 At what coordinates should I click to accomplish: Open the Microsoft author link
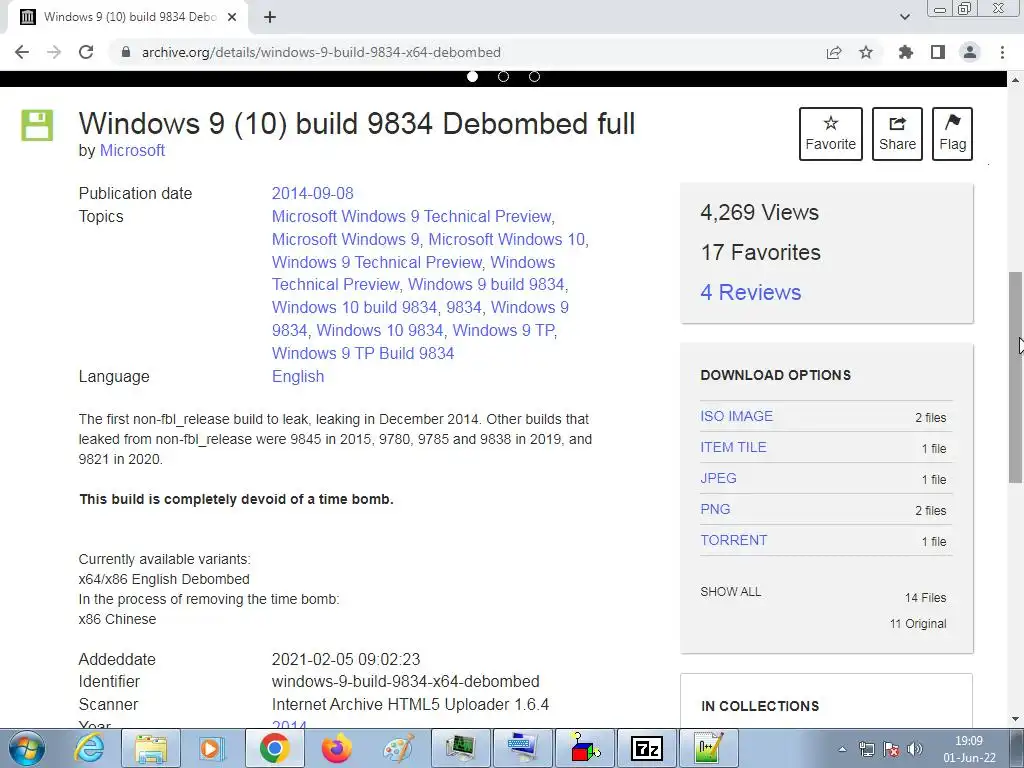click(132, 150)
